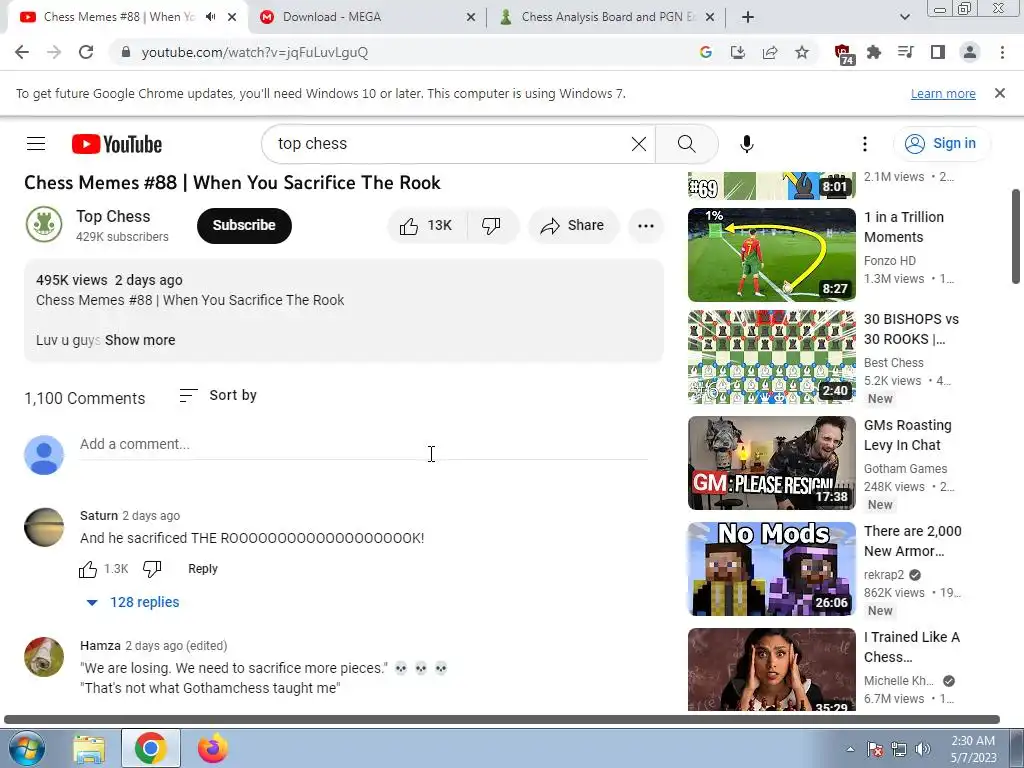Dislike the video with the thumbs-down button
The width and height of the screenshot is (1024, 768).
coord(492,225)
